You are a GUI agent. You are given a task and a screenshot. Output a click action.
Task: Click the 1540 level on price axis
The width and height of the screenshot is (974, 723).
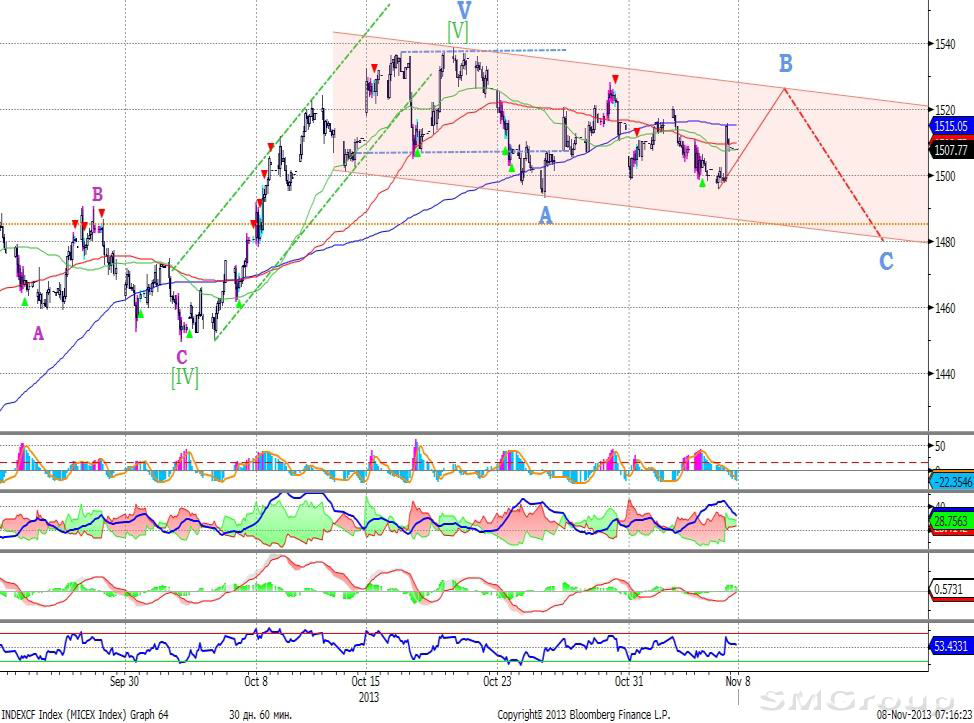pos(946,43)
